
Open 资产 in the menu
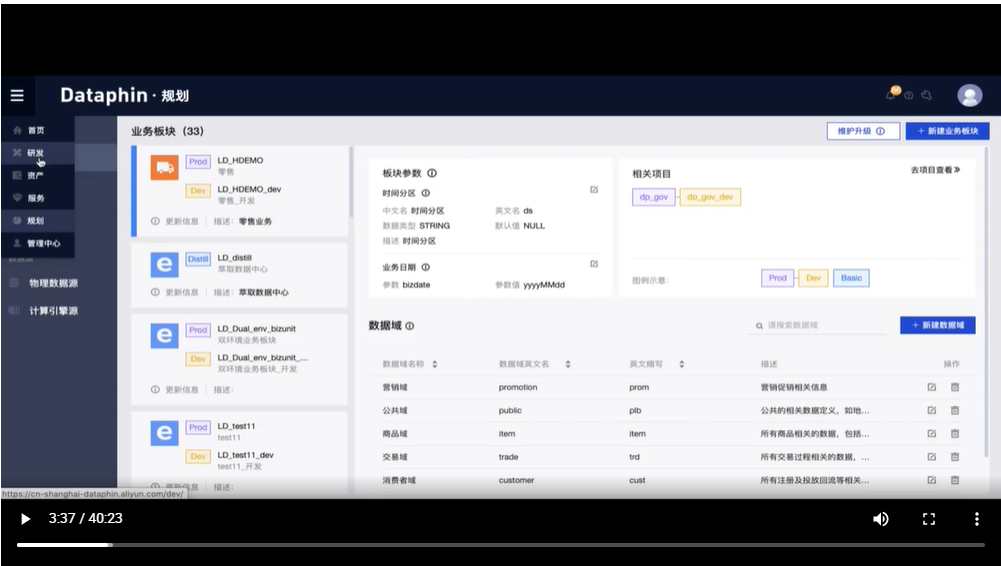click(38, 175)
